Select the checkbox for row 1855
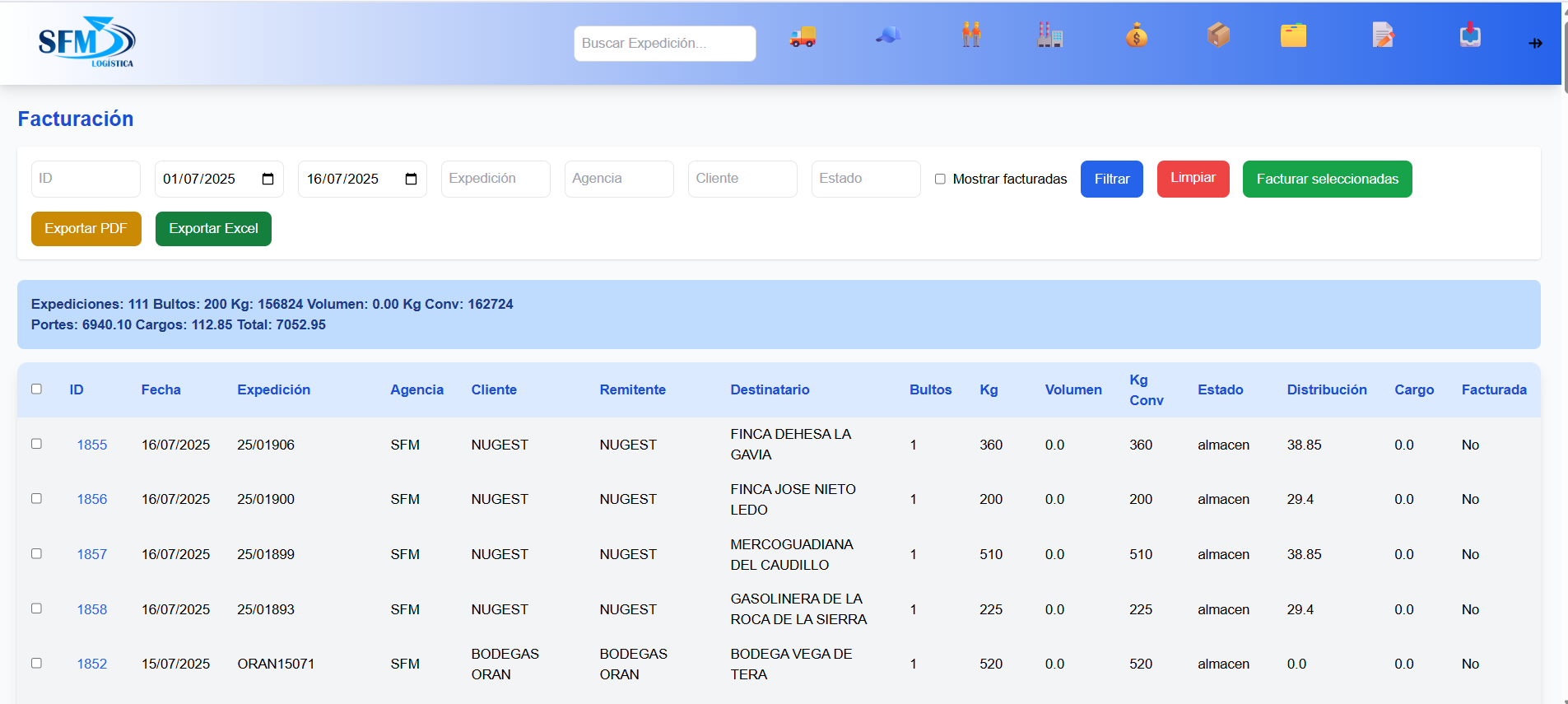 click(36, 443)
